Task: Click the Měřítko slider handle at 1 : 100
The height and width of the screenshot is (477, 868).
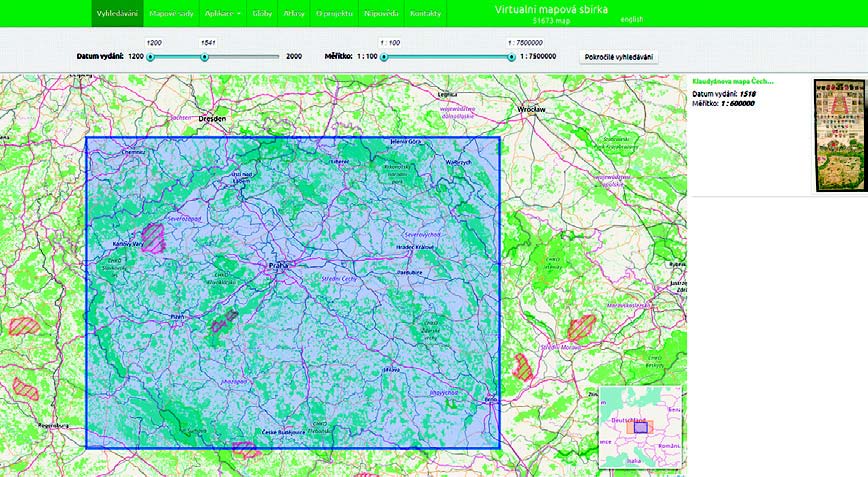Action: (384, 57)
